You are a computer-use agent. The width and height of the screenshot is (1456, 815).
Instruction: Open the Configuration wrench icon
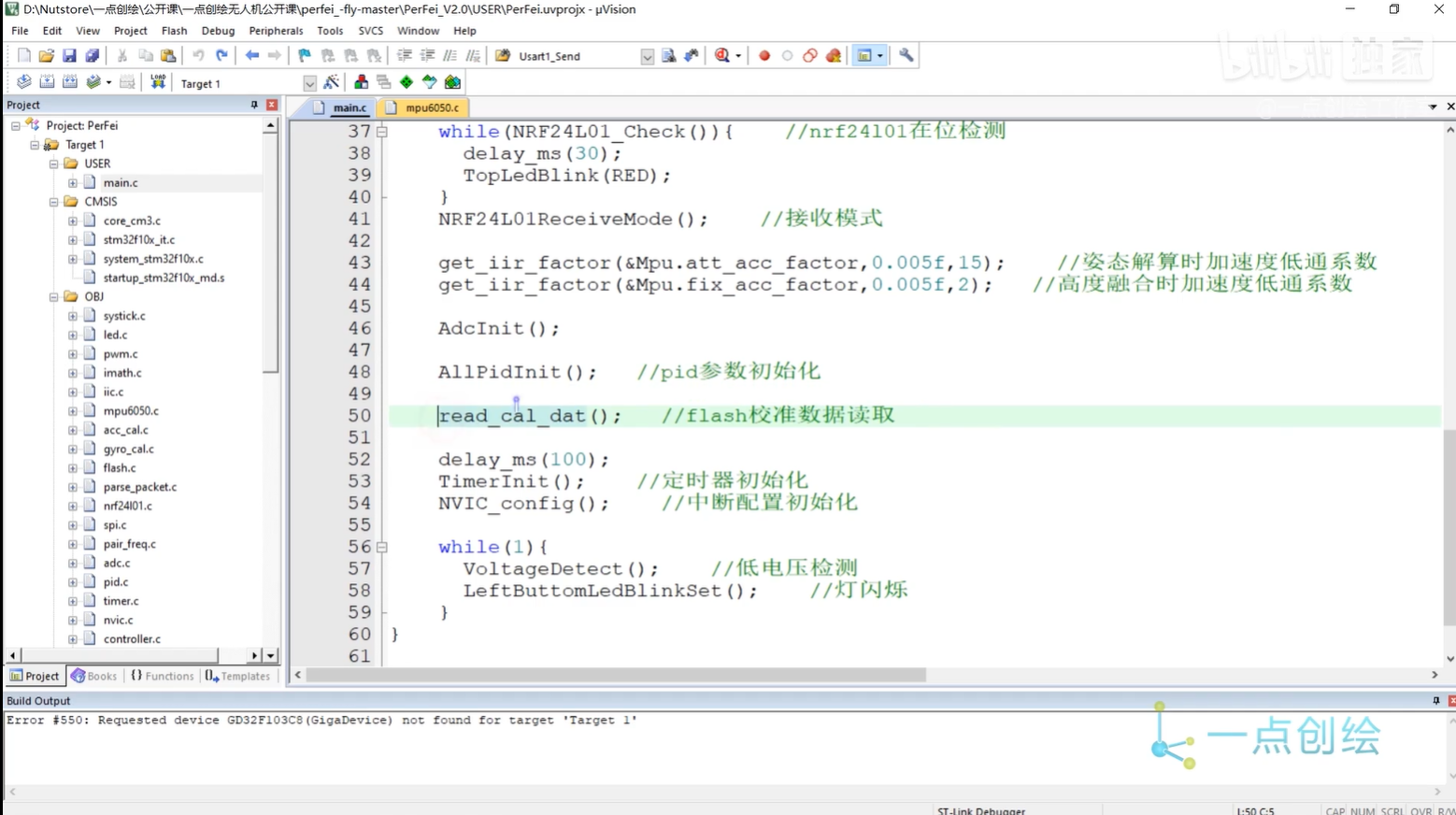tap(906, 56)
